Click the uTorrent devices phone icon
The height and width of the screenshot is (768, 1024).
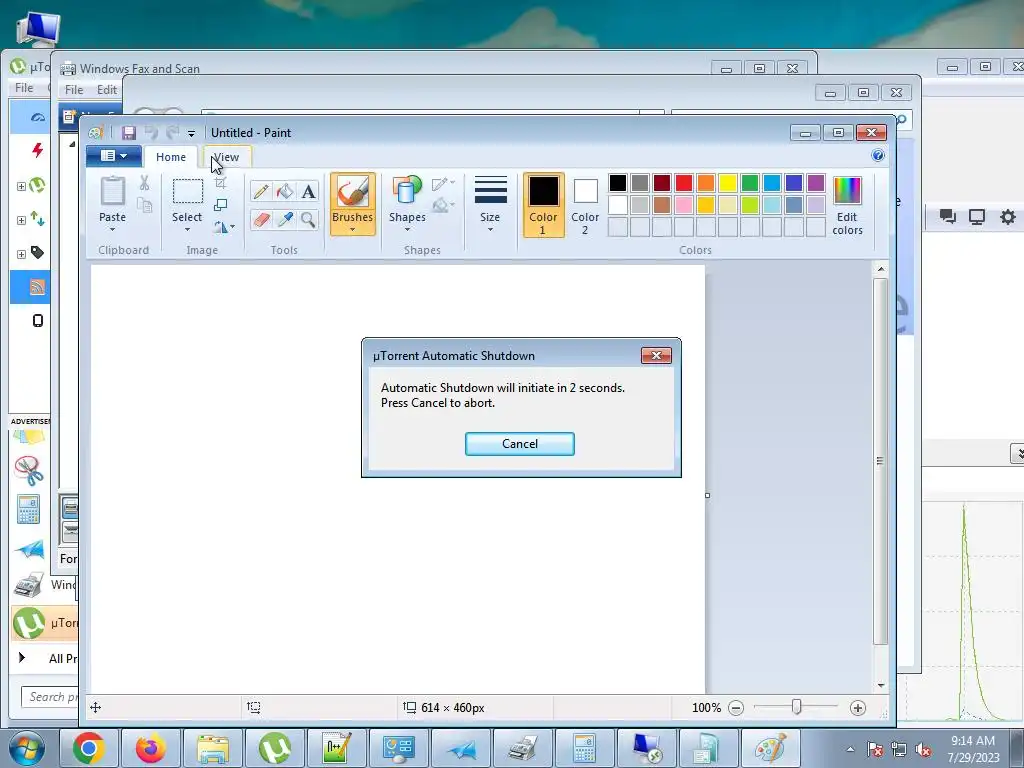(38, 321)
